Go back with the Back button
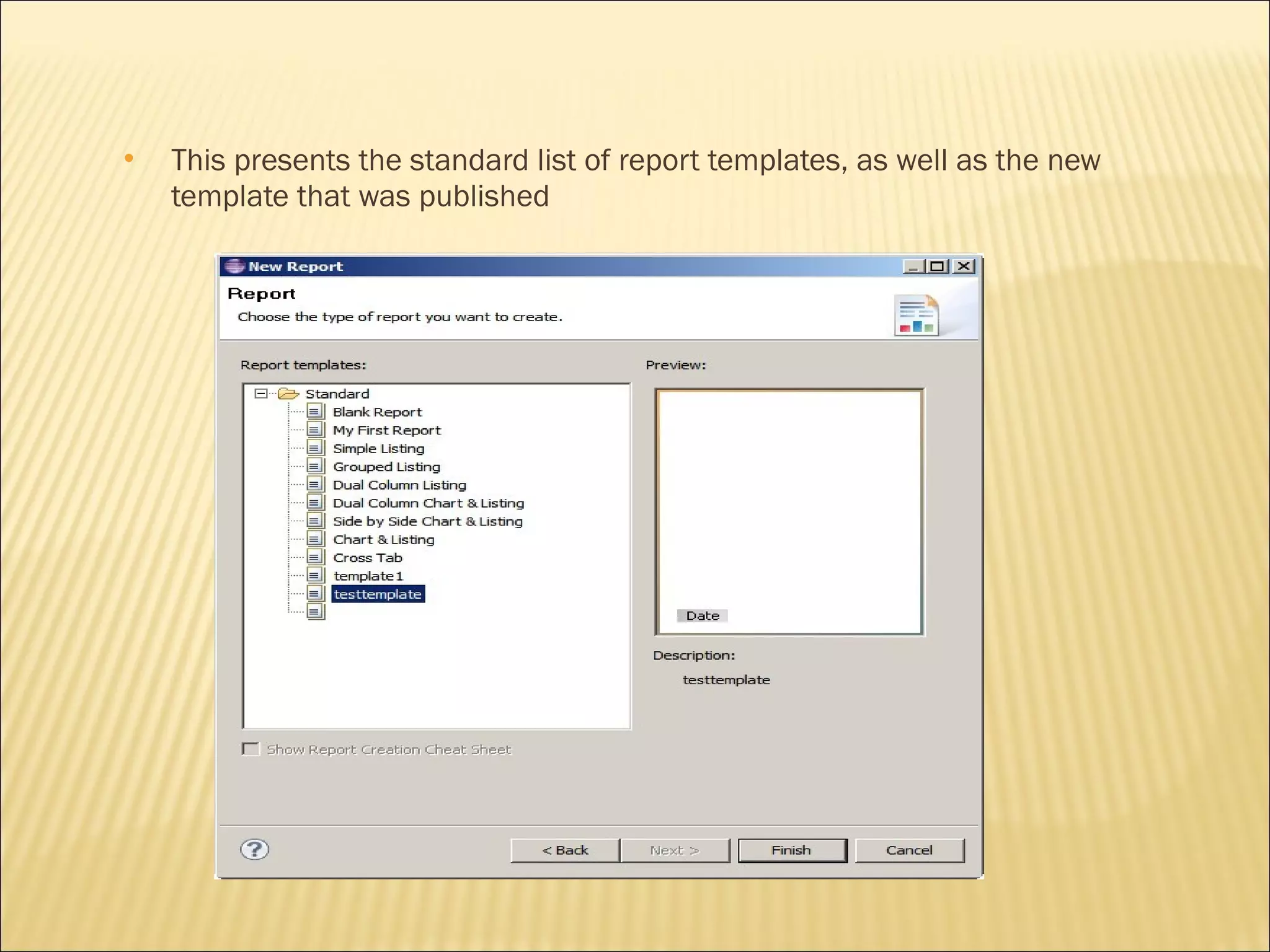Image resolution: width=1270 pixels, height=952 pixels. [565, 850]
